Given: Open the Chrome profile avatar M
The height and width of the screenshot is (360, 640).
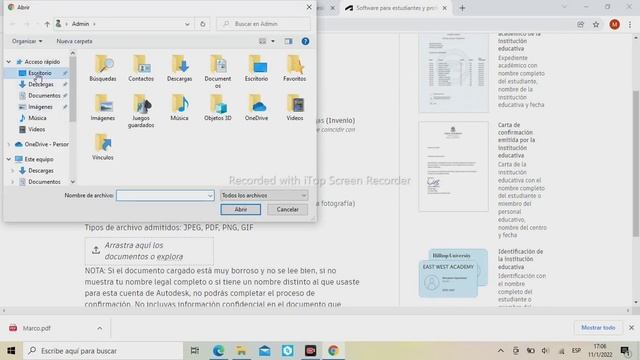Looking at the screenshot, I should [614, 24].
